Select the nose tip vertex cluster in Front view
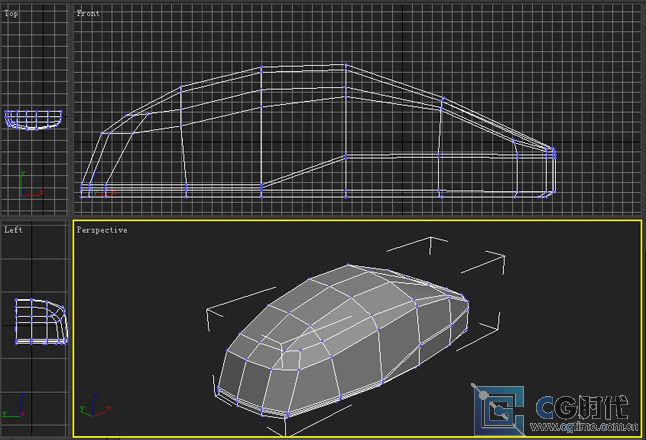The width and height of the screenshot is (646, 440). [x=553, y=152]
